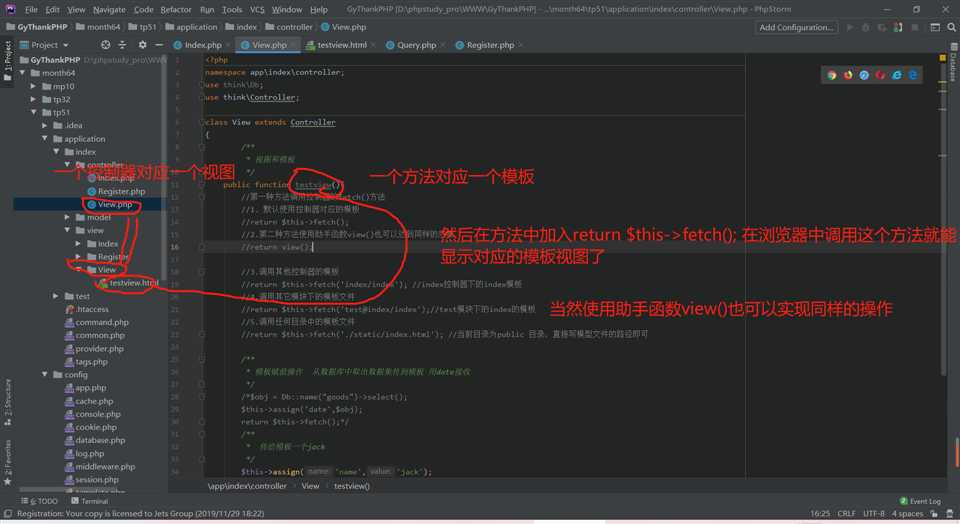Viewport: 960px width, 524px height.
Task: Click 16:25 cursor position in status bar
Action: point(820,514)
